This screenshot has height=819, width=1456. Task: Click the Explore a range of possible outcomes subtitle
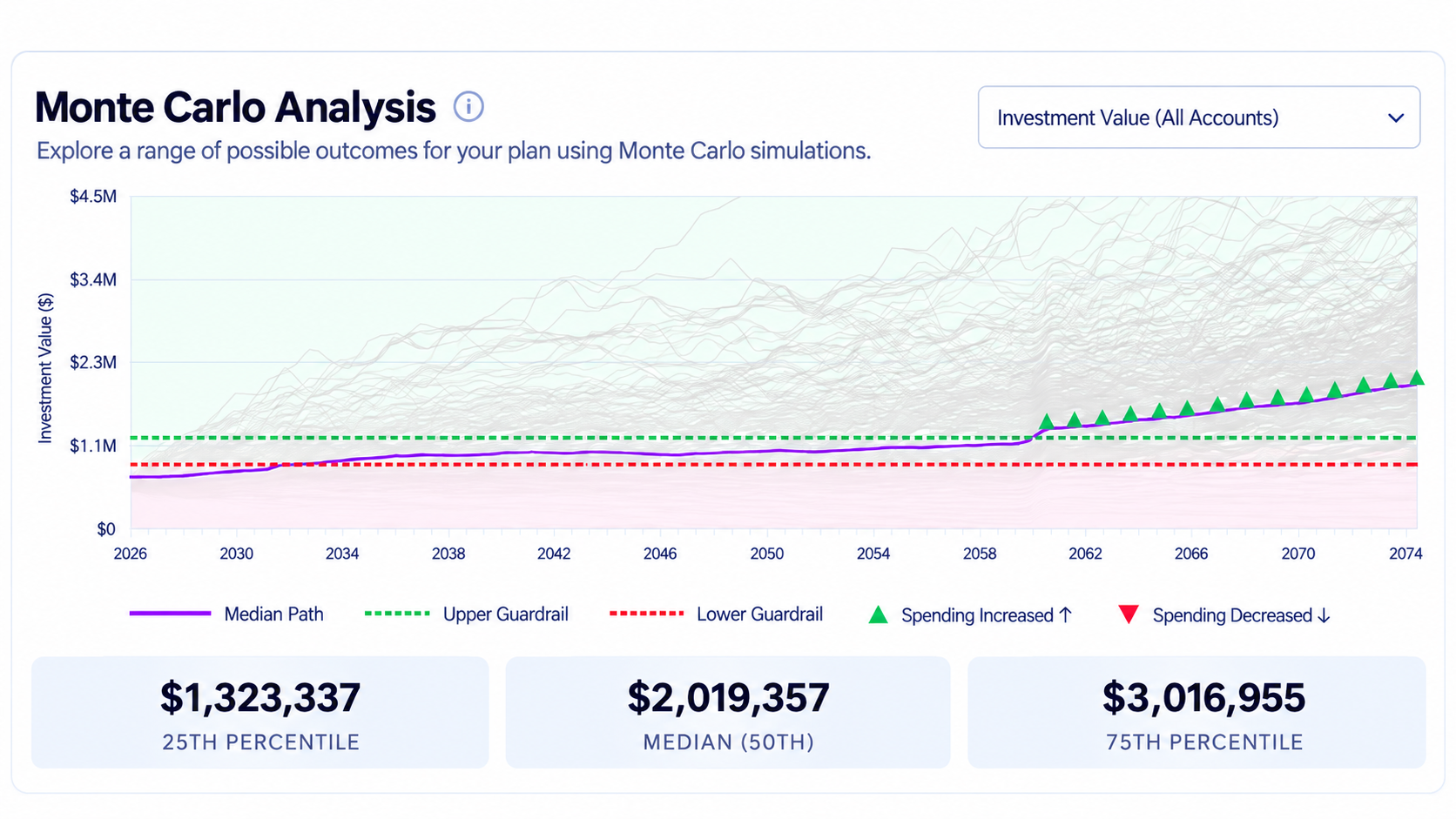pos(454,151)
